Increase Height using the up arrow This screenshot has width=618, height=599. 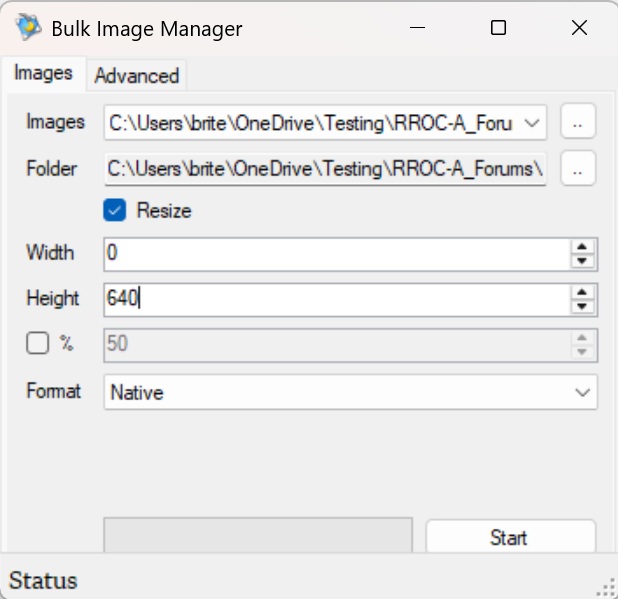pos(582,292)
